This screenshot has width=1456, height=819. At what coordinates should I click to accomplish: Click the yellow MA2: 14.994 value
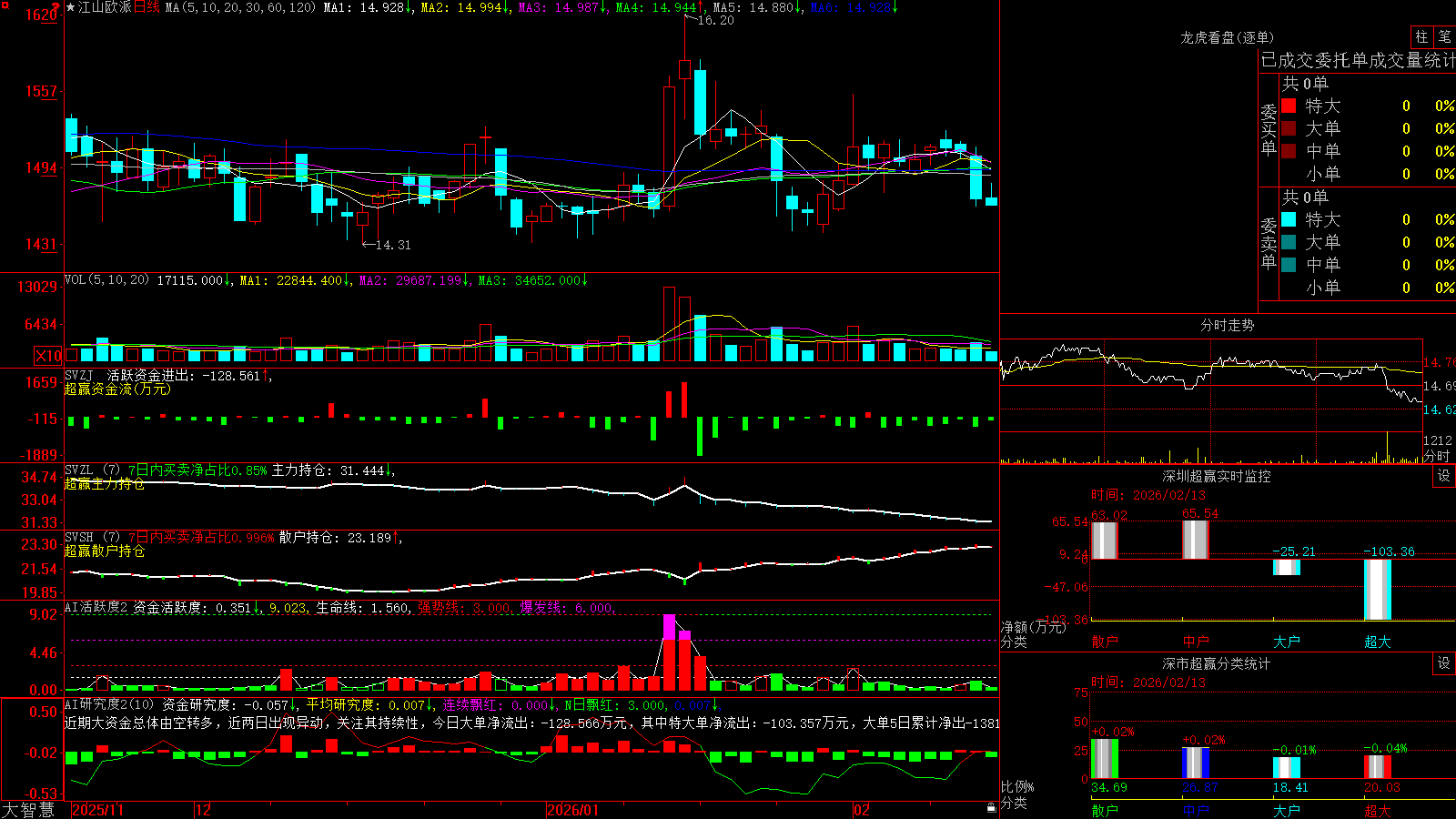point(465,7)
